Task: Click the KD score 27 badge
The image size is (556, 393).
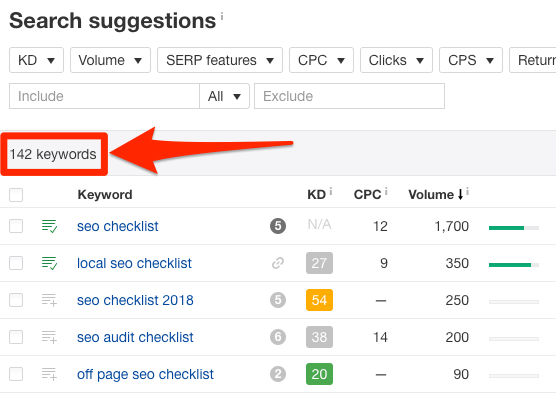Action: click(x=319, y=263)
